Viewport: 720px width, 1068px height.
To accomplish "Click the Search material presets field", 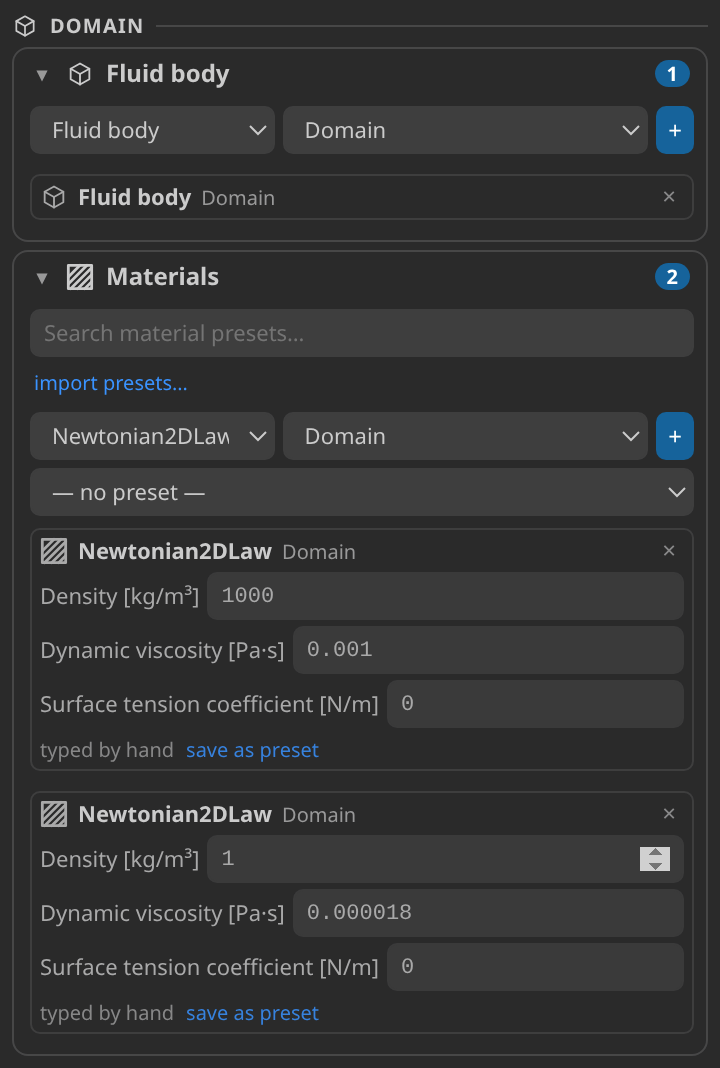I will [x=362, y=333].
